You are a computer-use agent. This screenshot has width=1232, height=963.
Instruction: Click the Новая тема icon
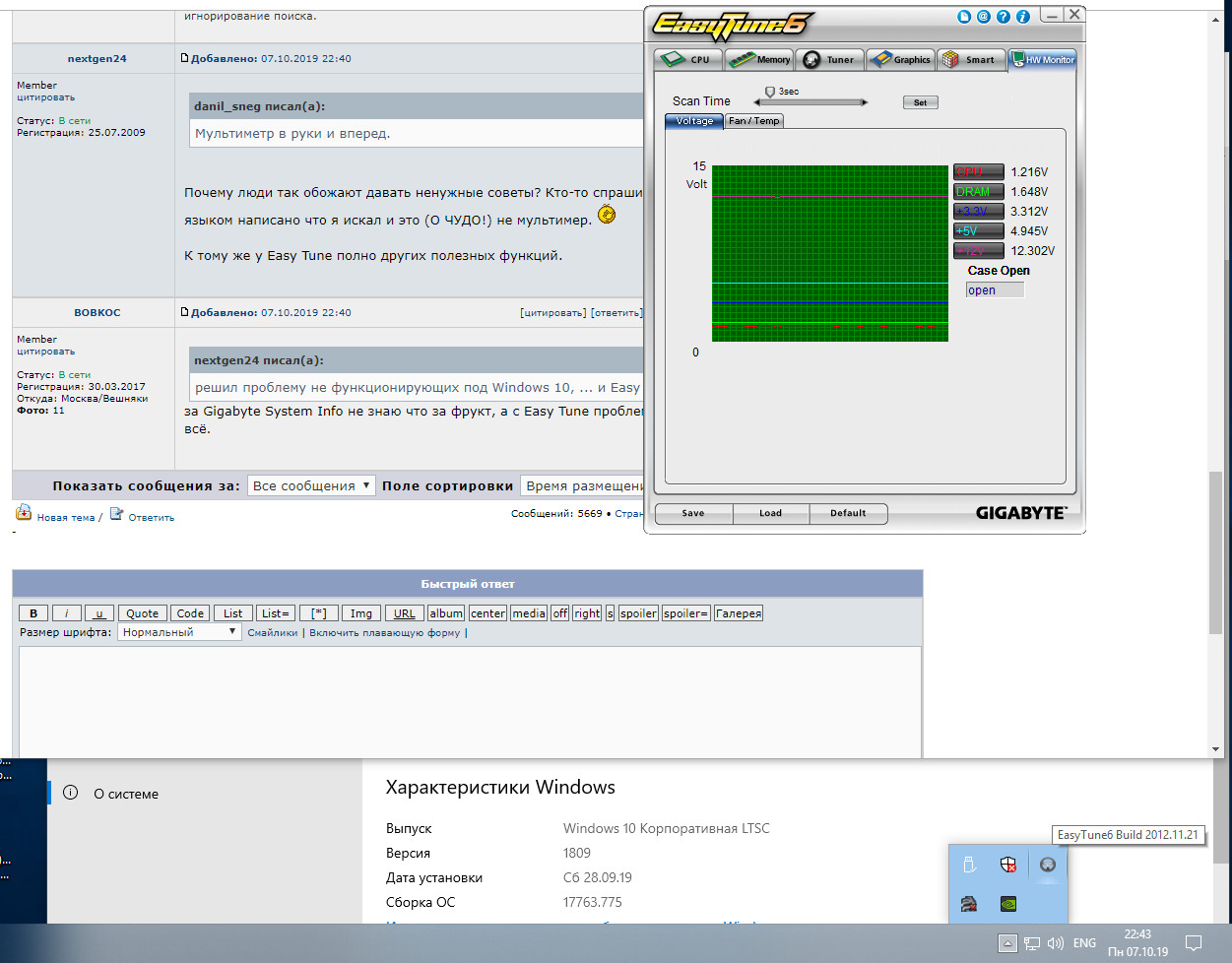pyautogui.click(x=24, y=512)
